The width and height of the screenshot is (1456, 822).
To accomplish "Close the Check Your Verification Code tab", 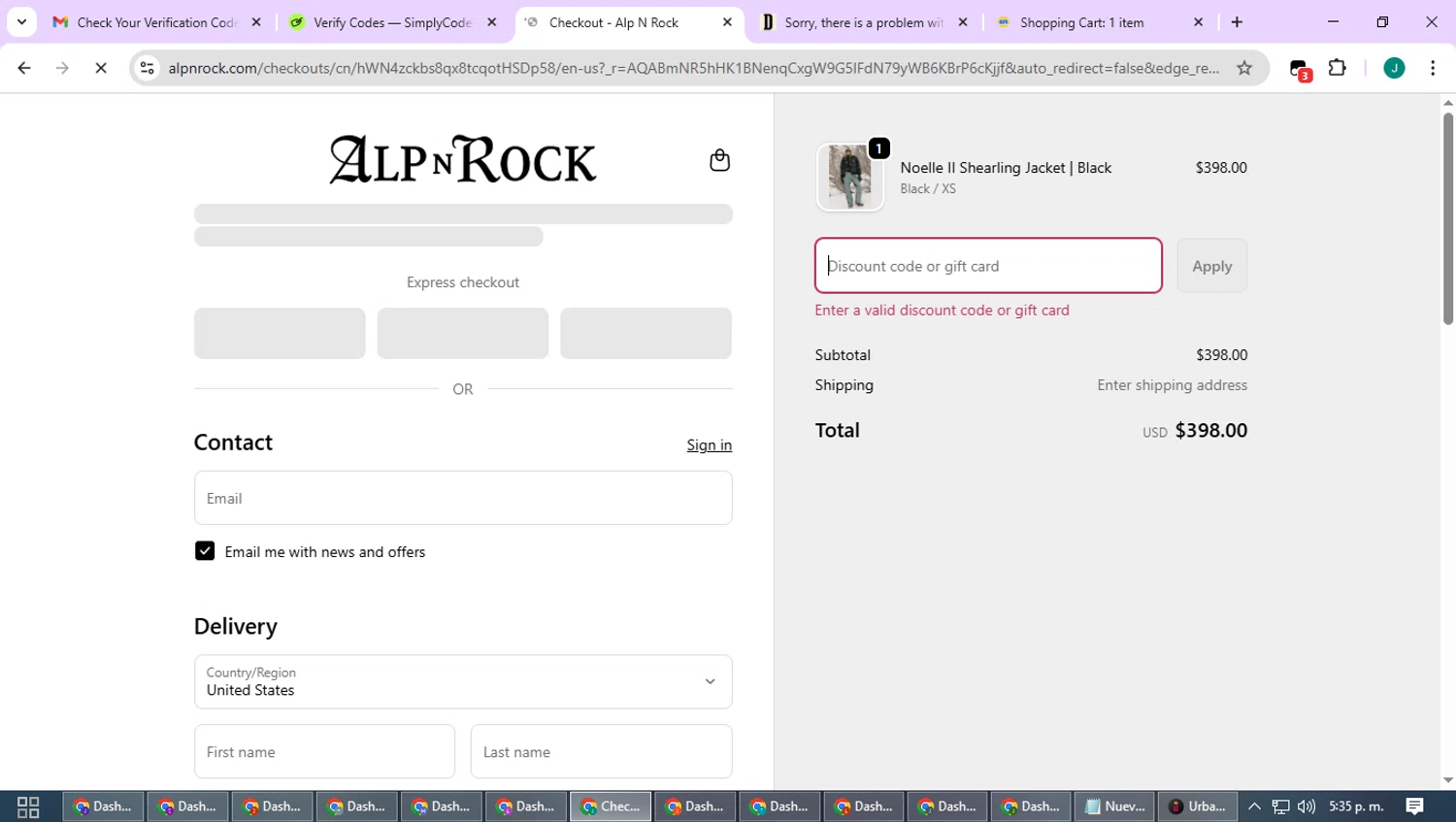I will click(256, 22).
